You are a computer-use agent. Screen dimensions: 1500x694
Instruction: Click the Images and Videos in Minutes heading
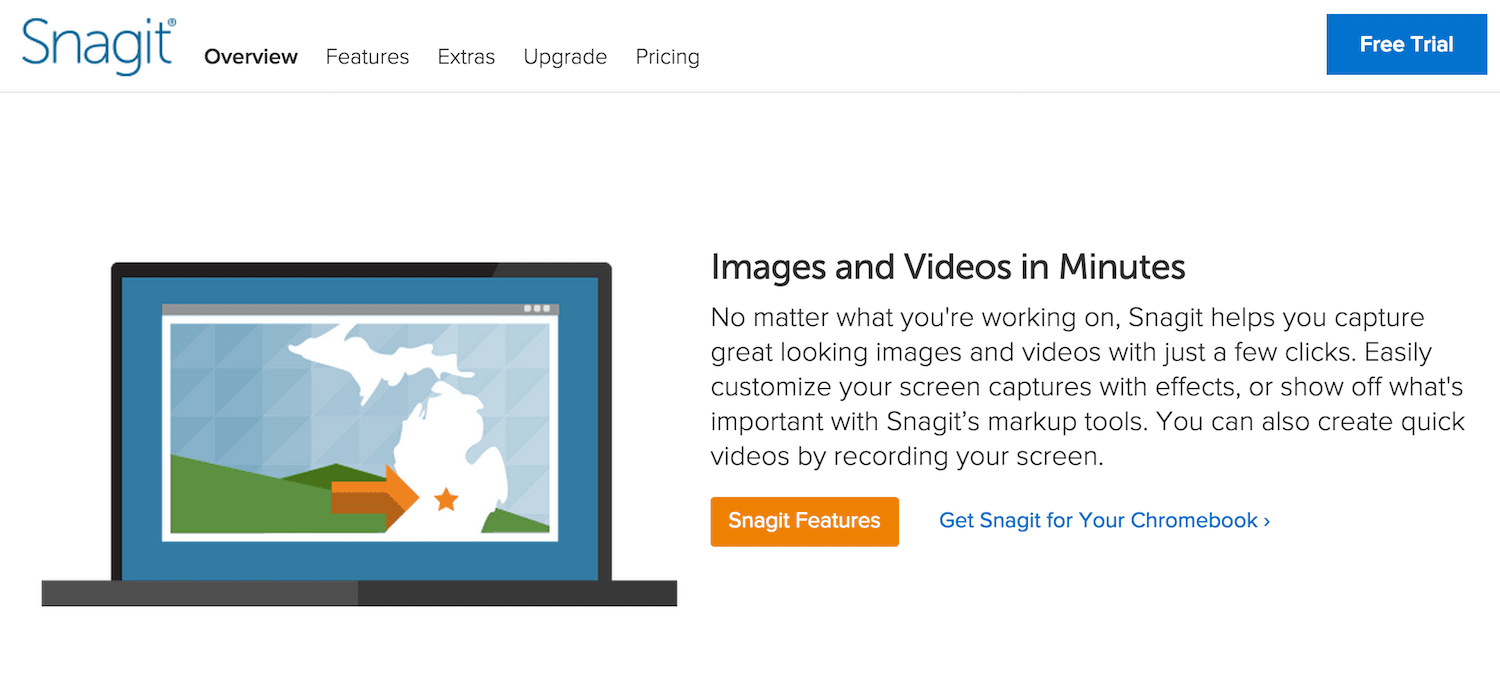[x=948, y=267]
